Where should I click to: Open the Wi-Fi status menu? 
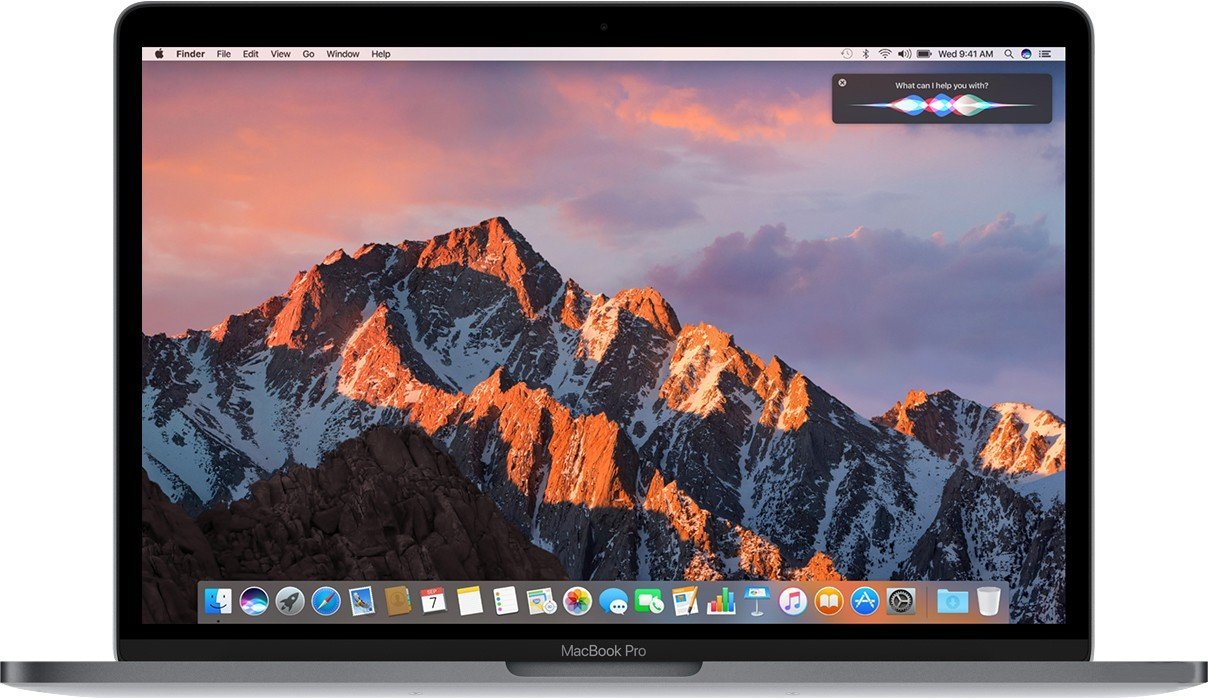point(884,53)
